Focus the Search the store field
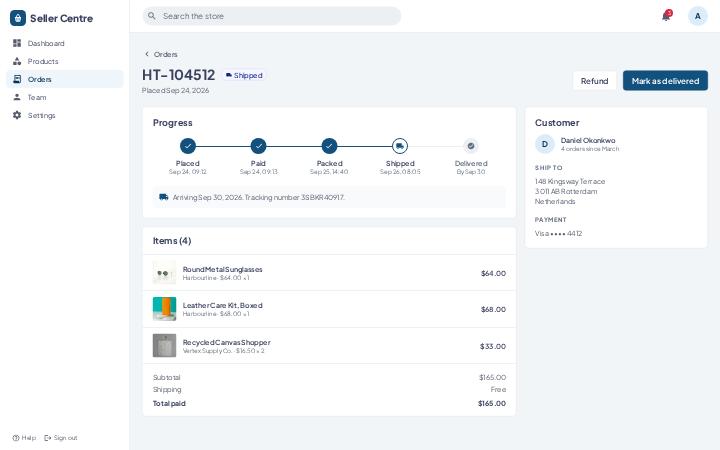 pyautogui.click(x=272, y=16)
